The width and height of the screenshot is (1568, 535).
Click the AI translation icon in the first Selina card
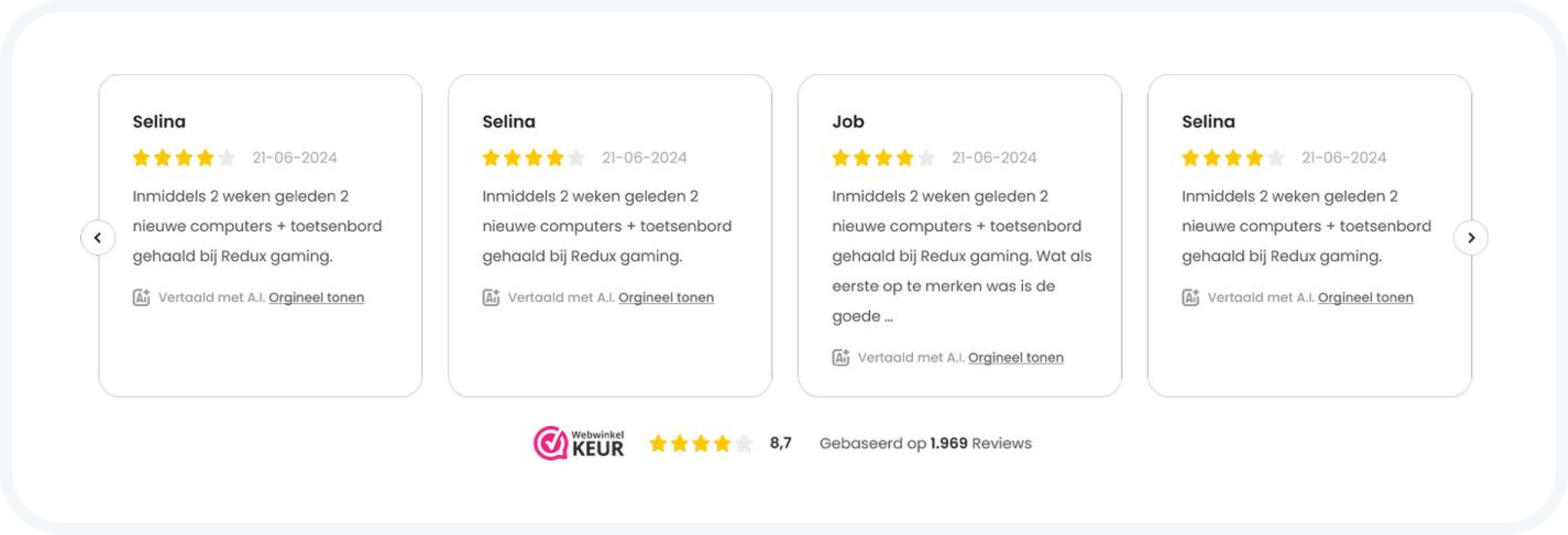coord(141,297)
